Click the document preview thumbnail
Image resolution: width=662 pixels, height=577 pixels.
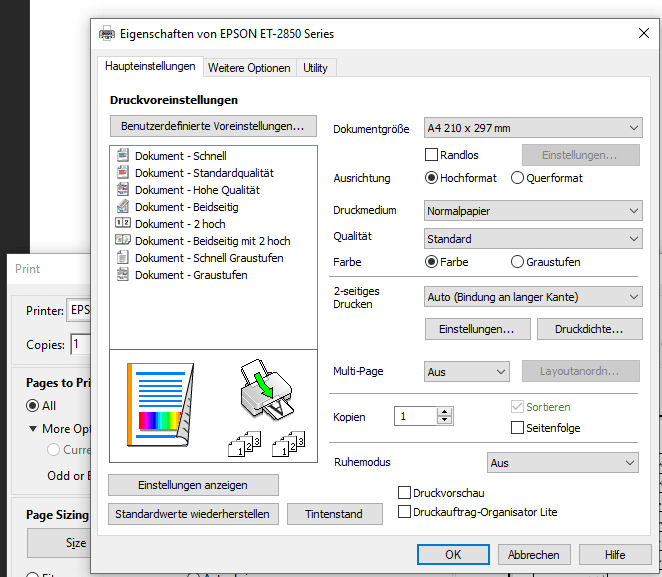160,405
